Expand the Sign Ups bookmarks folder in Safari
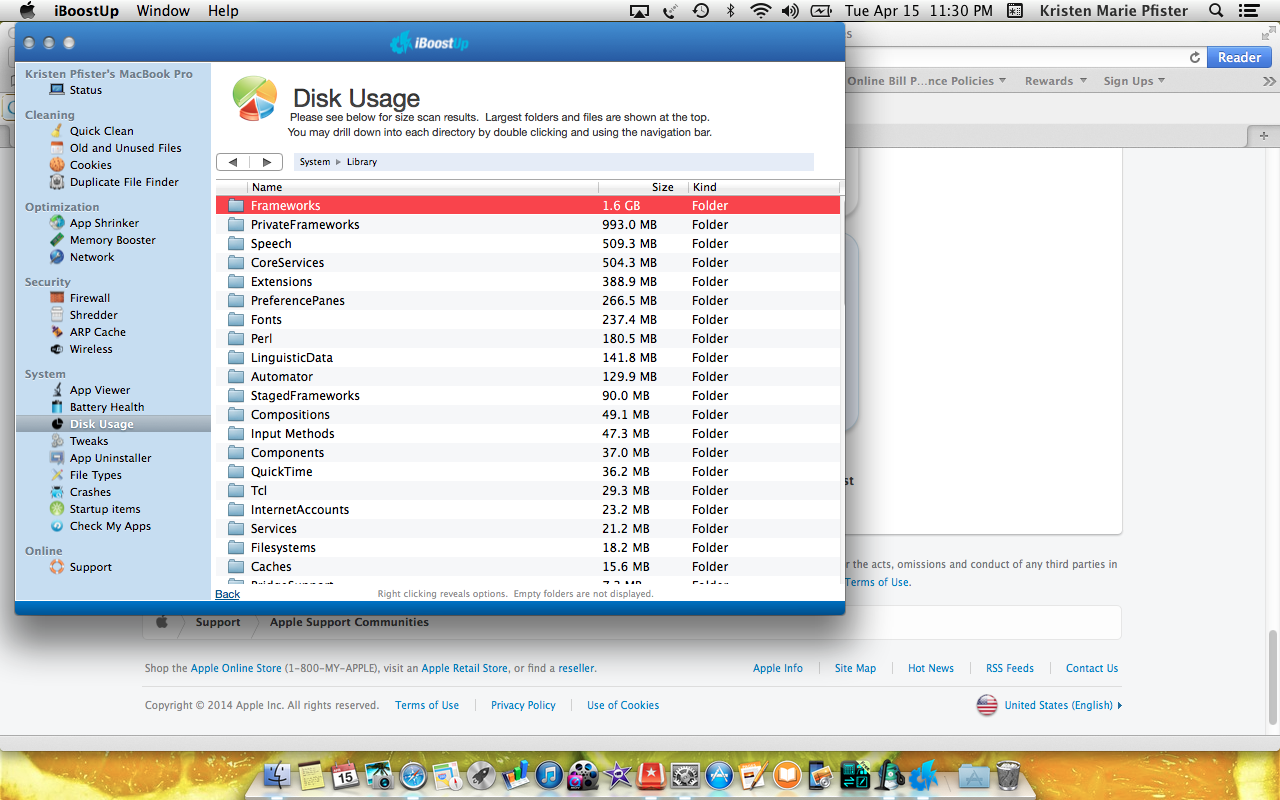The image size is (1280, 800). point(1134,81)
